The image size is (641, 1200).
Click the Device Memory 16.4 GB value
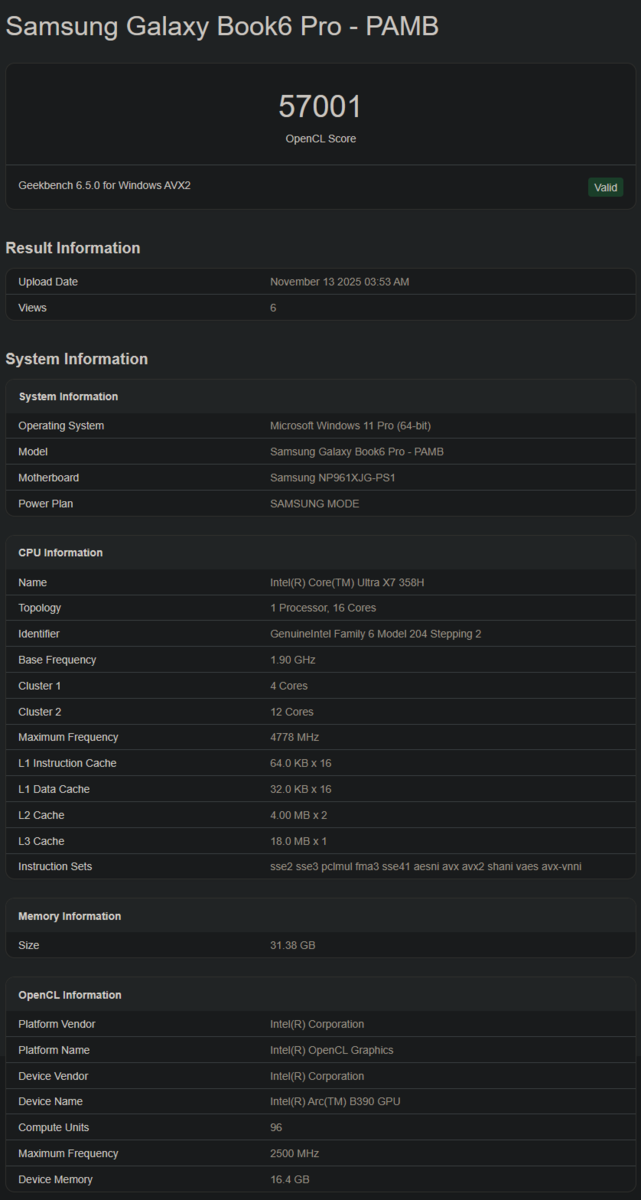[x=290, y=1180]
